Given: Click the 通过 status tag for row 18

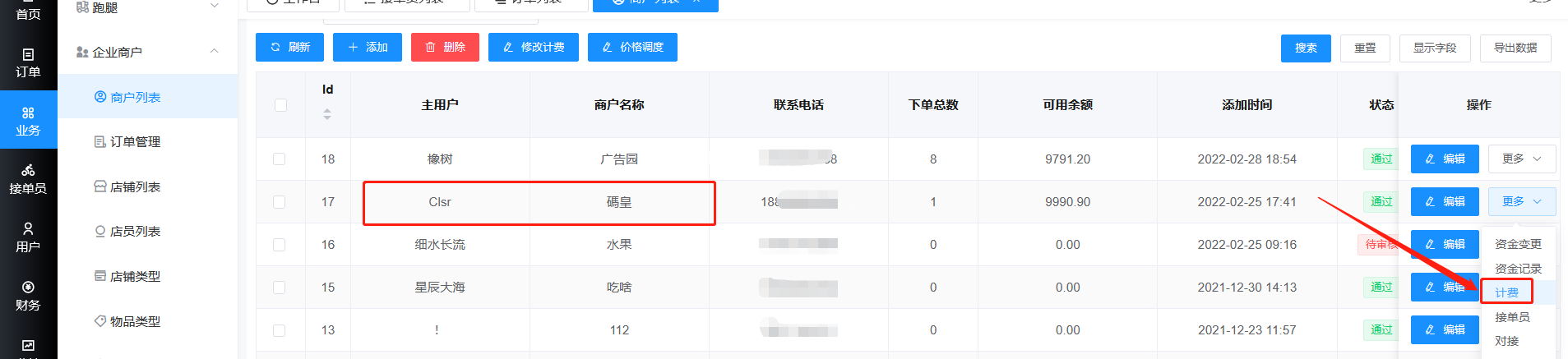Looking at the screenshot, I should point(1381,159).
